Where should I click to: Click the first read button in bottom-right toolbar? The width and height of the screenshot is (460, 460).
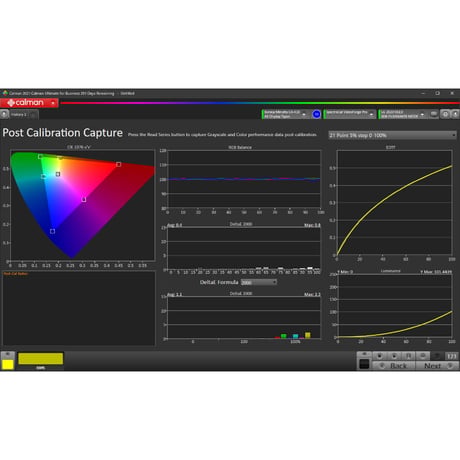point(379,356)
